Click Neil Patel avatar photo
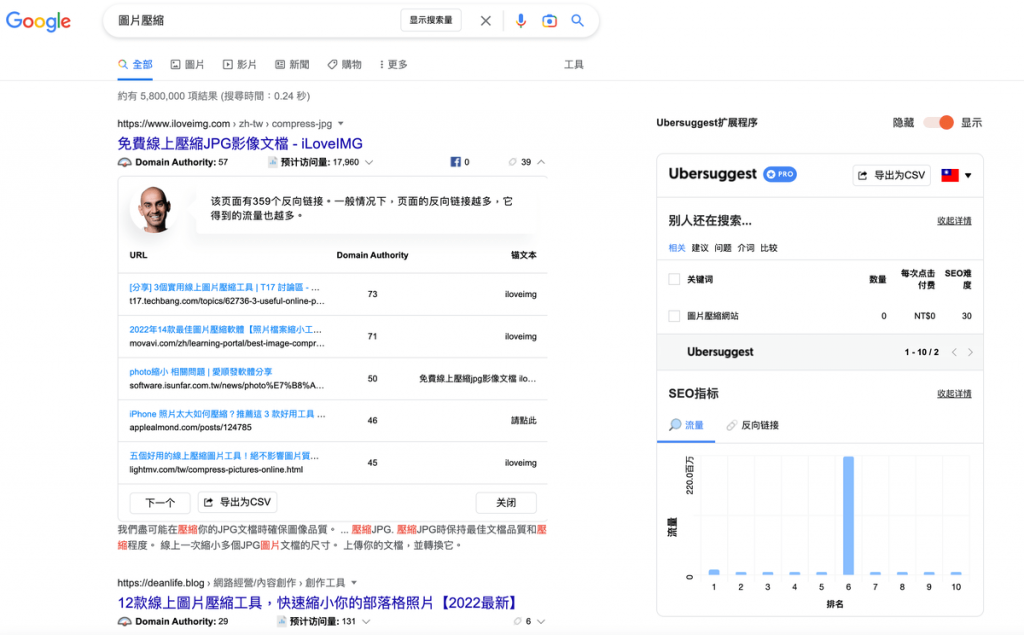Viewport: 1024px width, 635px height. pos(154,209)
